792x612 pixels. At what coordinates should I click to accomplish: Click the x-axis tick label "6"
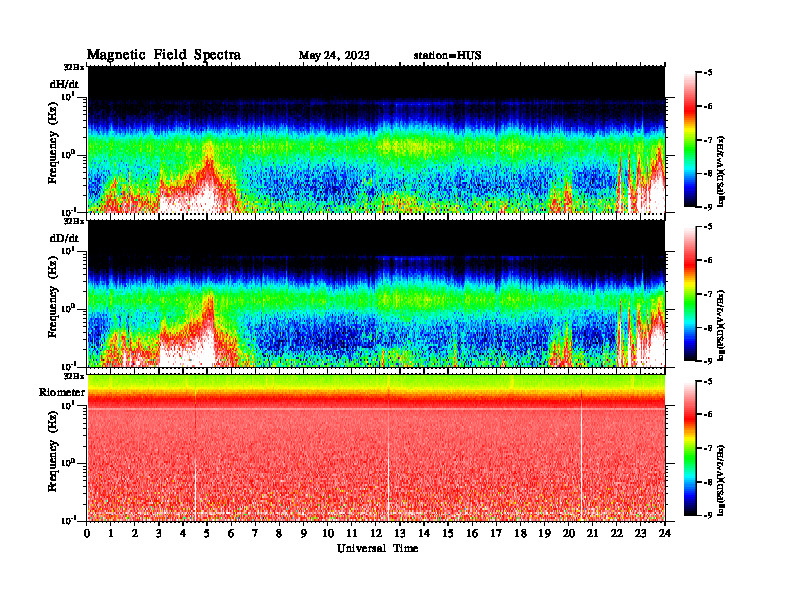(232, 533)
